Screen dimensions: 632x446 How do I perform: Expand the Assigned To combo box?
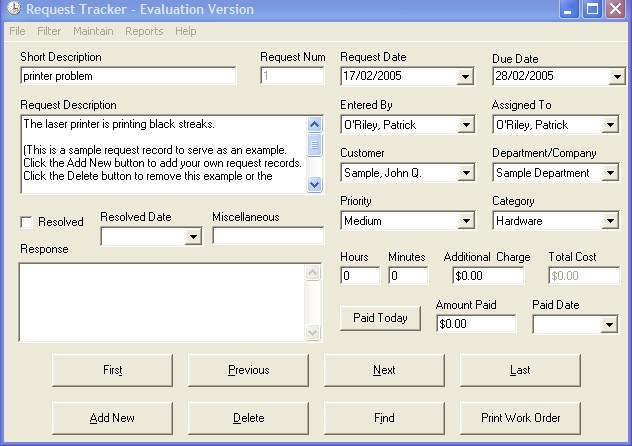[x=610, y=125]
